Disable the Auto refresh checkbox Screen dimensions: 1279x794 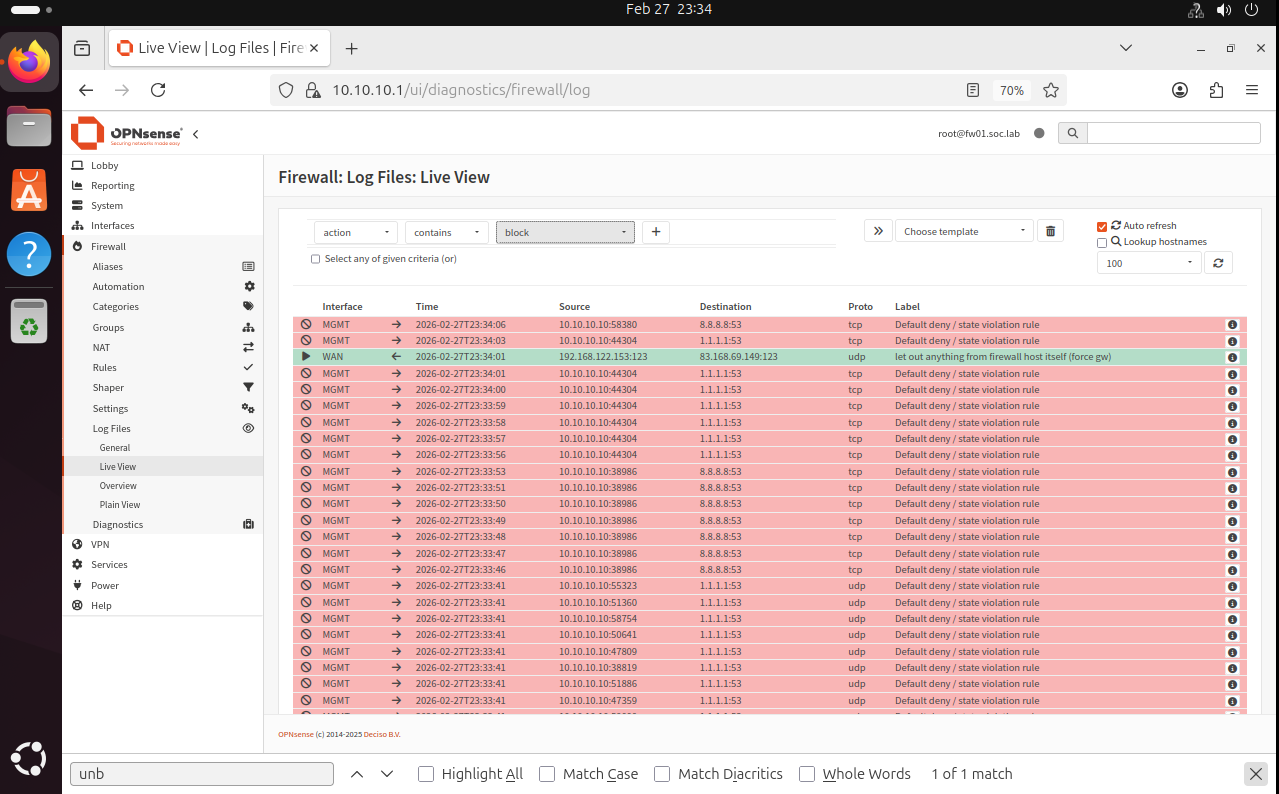(x=1102, y=227)
